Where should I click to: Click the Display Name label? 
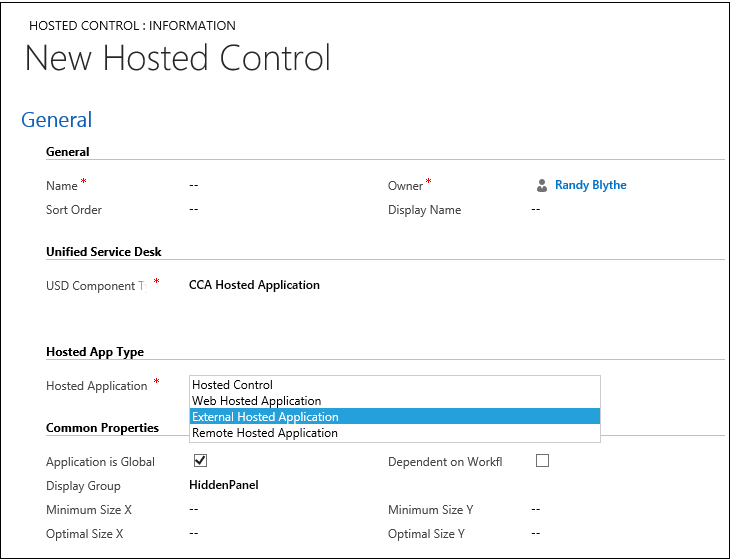pos(424,210)
